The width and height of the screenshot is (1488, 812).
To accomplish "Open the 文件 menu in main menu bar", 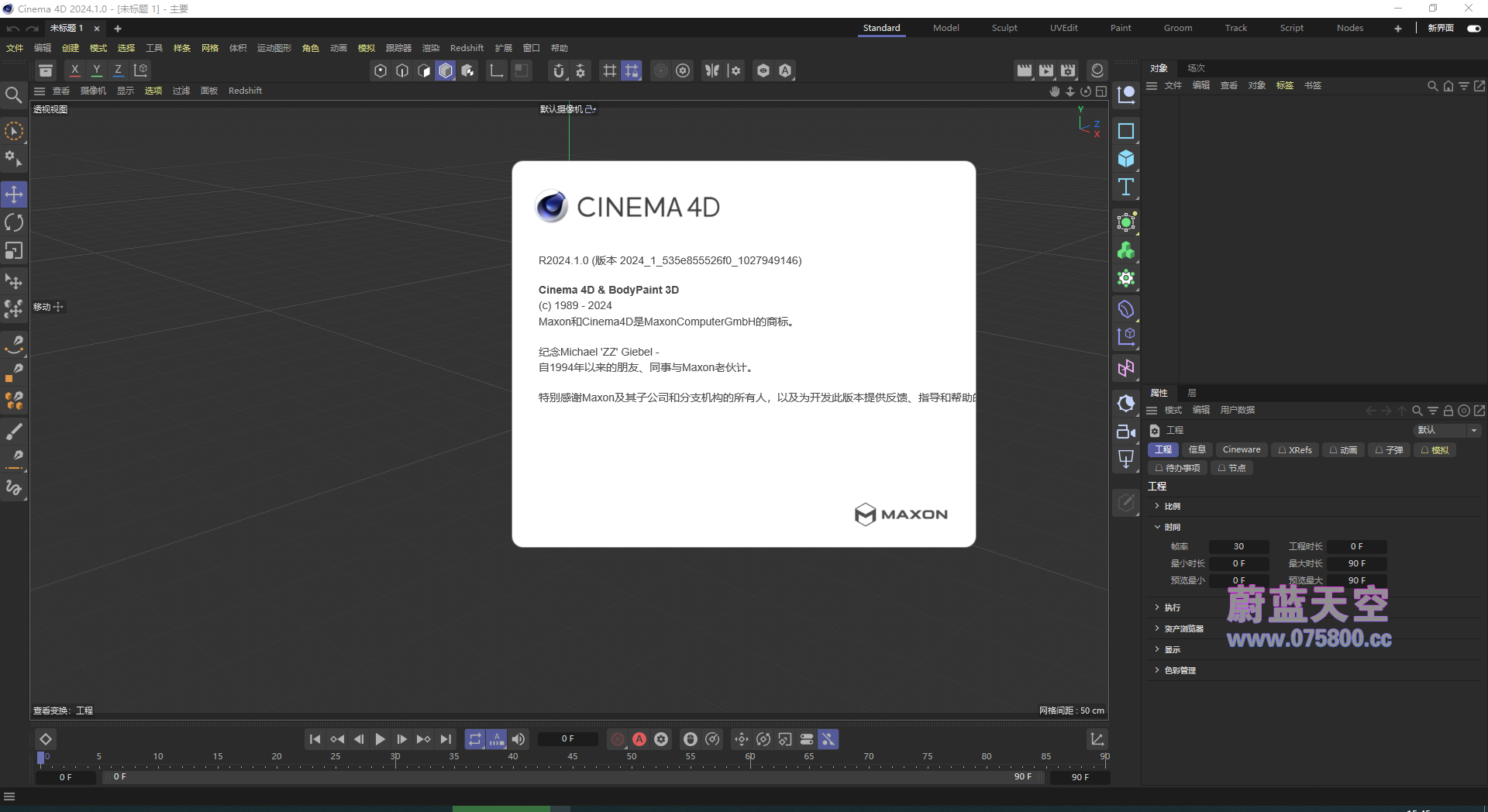I will point(15,48).
